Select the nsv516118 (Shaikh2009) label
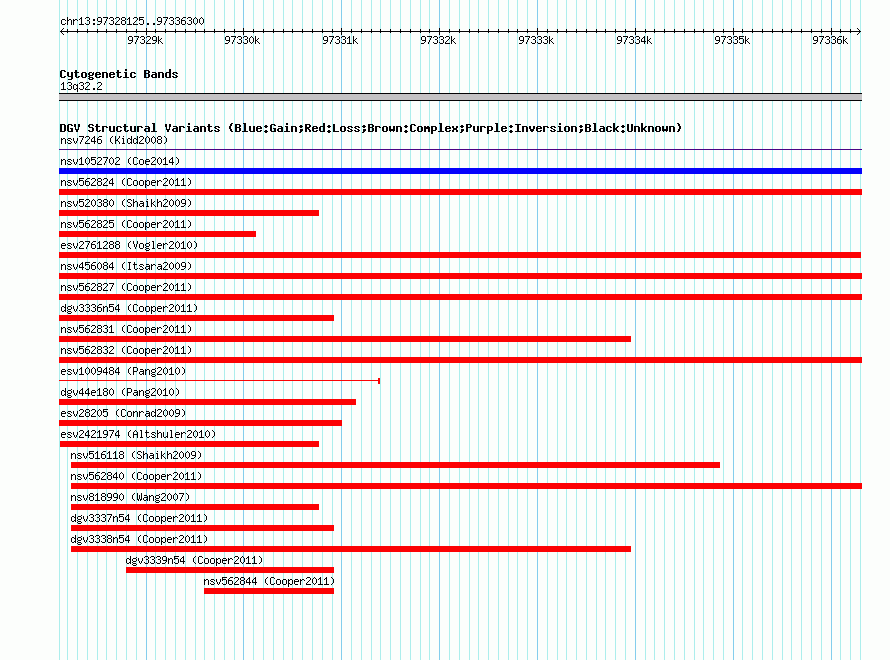Image resolution: width=890 pixels, height=660 pixels. tap(136, 455)
